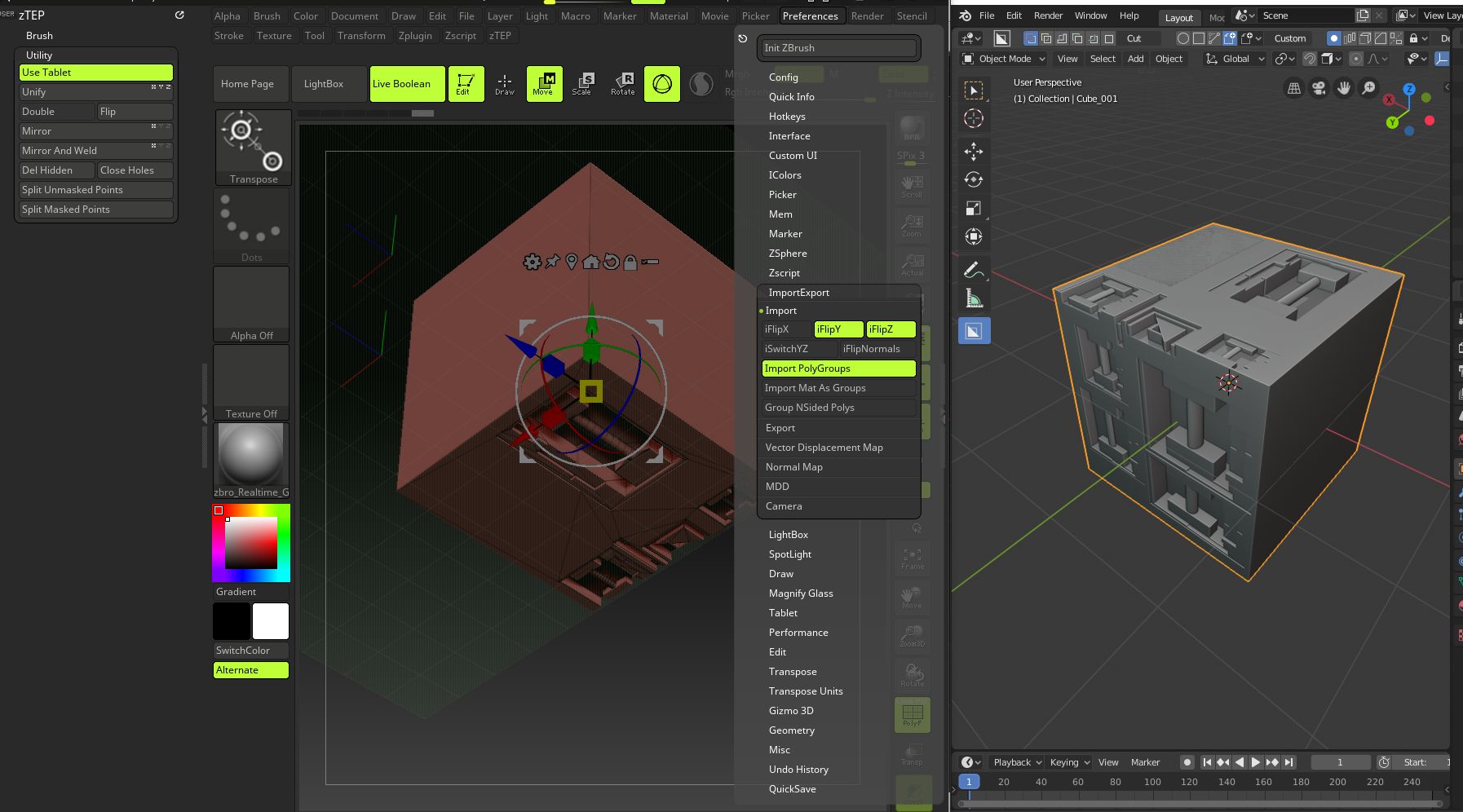Toggle the iFlipY import option
This screenshot has width=1463, height=812.
[838, 329]
